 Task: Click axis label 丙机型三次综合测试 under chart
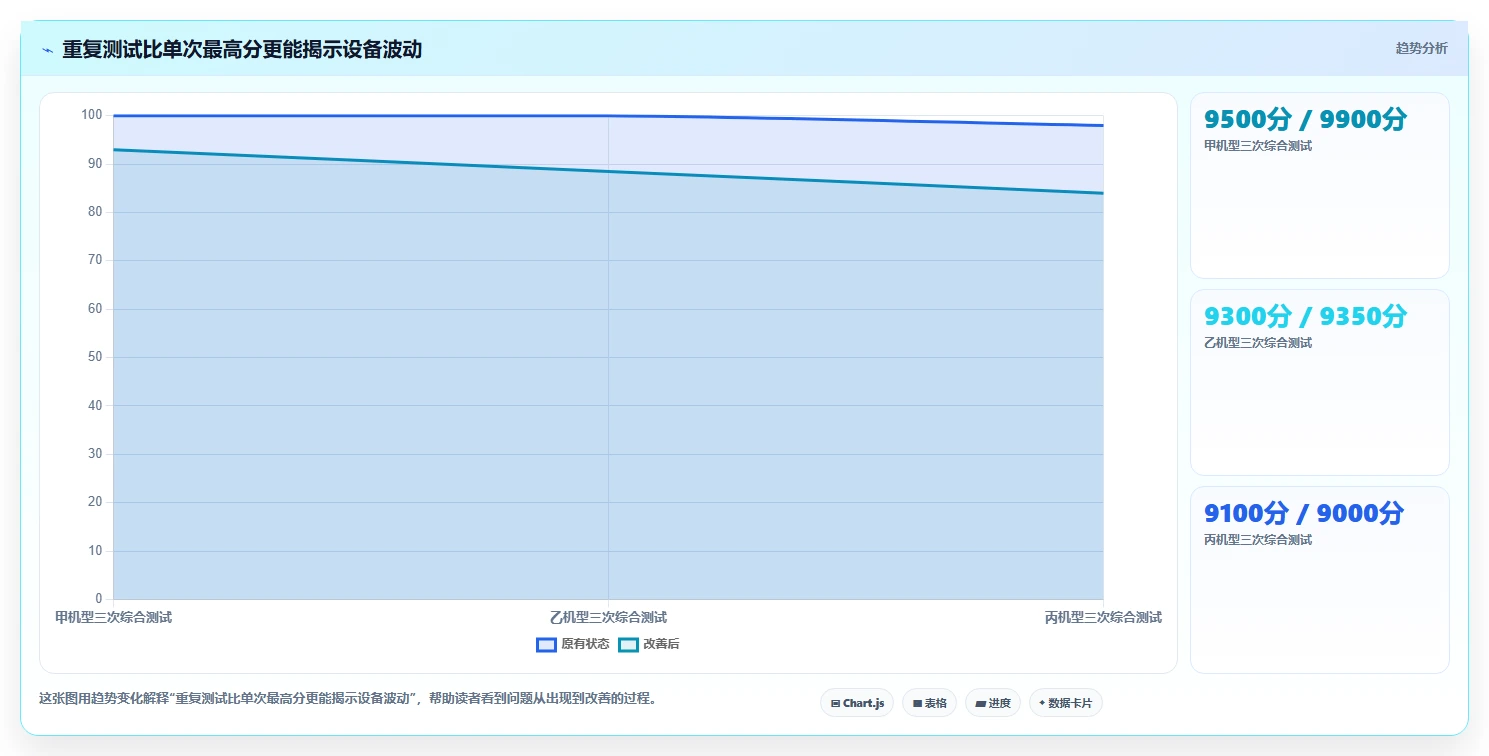coord(1103,618)
